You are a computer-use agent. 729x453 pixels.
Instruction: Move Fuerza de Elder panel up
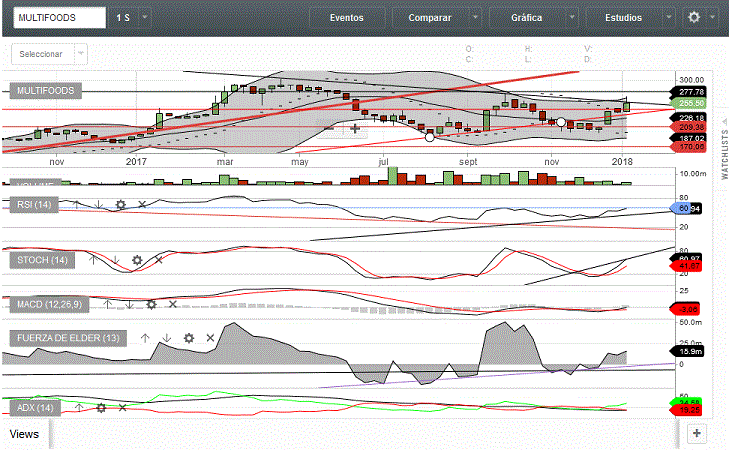pyautogui.click(x=144, y=338)
